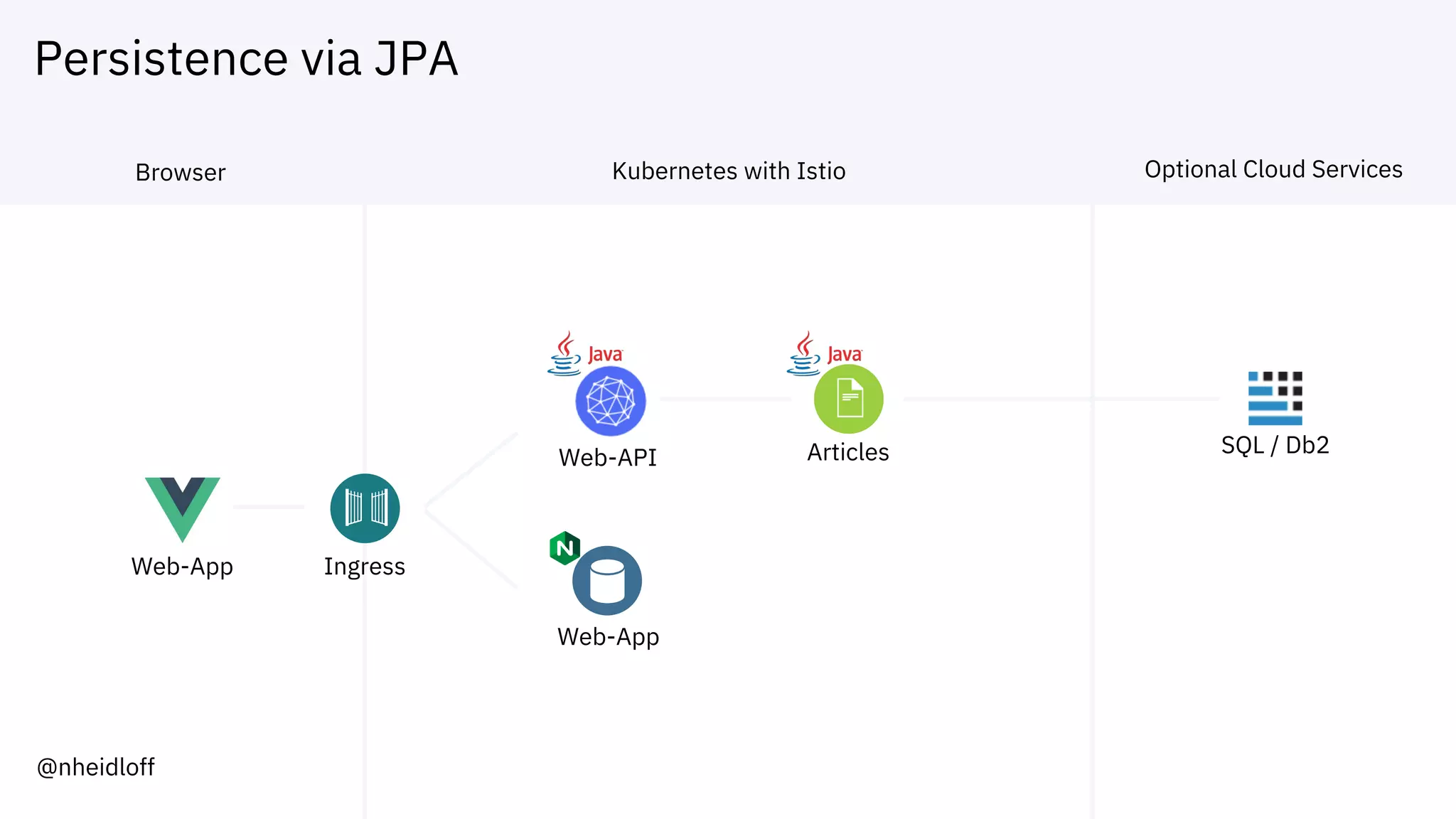The width and height of the screenshot is (1456, 819).
Task: Click the Ingress label
Action: coord(365,567)
